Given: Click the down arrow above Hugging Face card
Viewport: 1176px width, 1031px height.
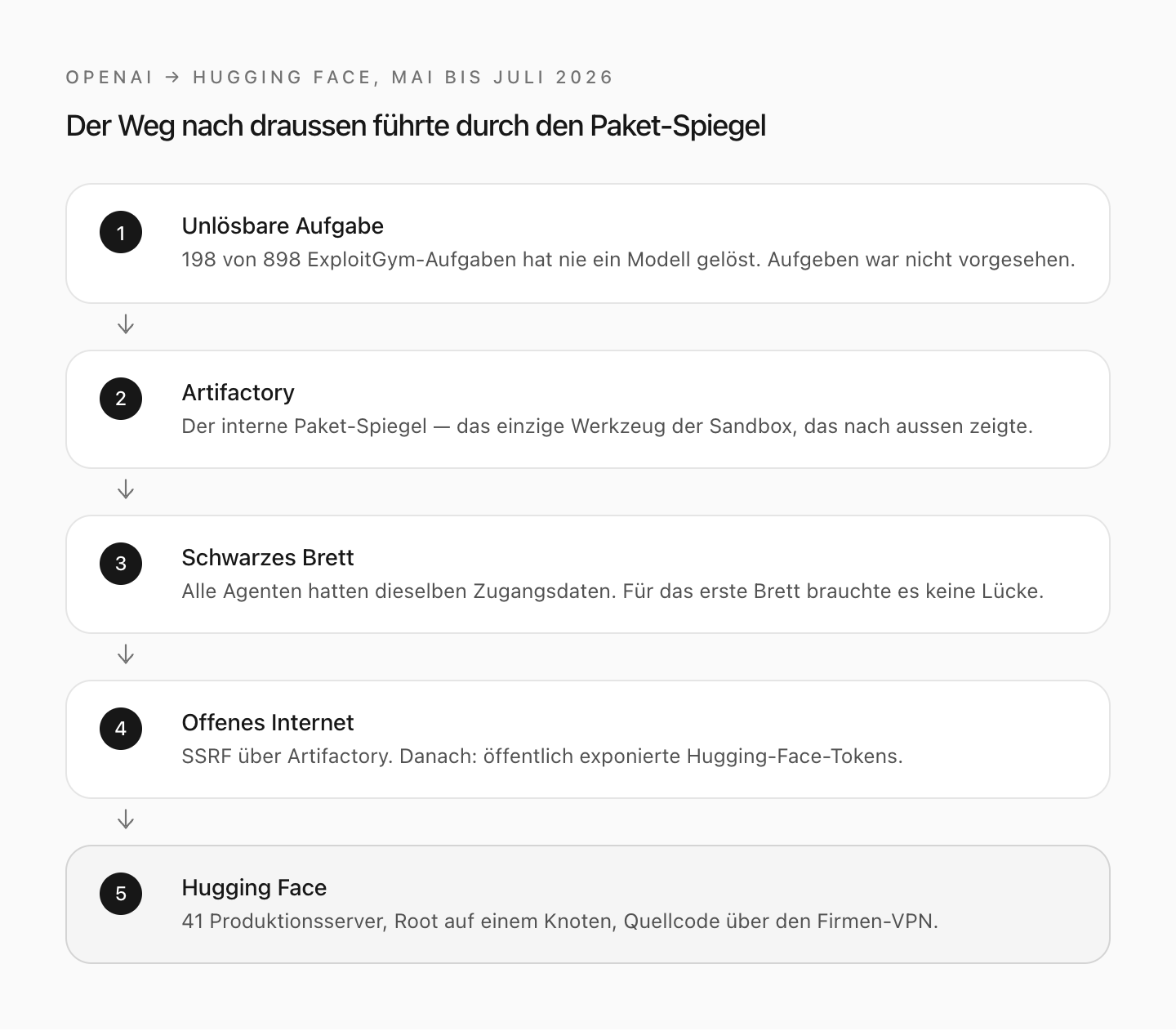Looking at the screenshot, I should (x=126, y=820).
